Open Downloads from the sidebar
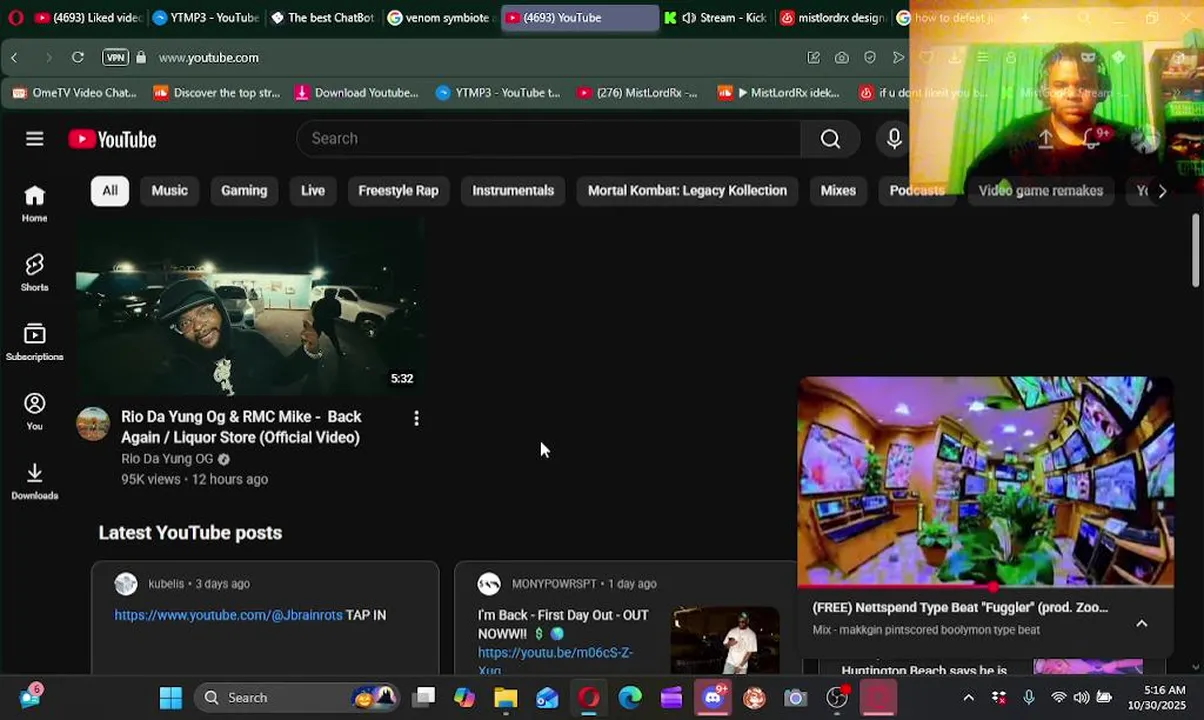The image size is (1204, 720). (x=35, y=481)
